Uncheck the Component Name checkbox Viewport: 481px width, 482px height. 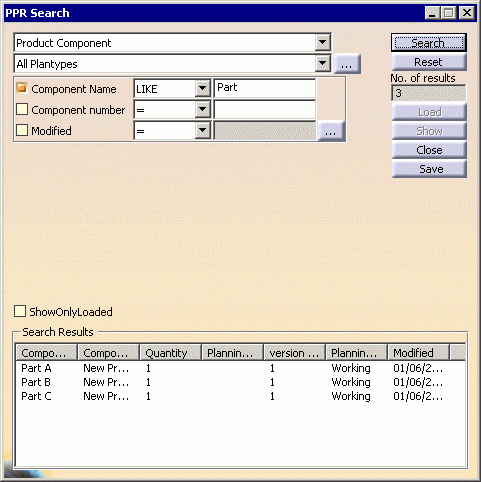click(22, 89)
